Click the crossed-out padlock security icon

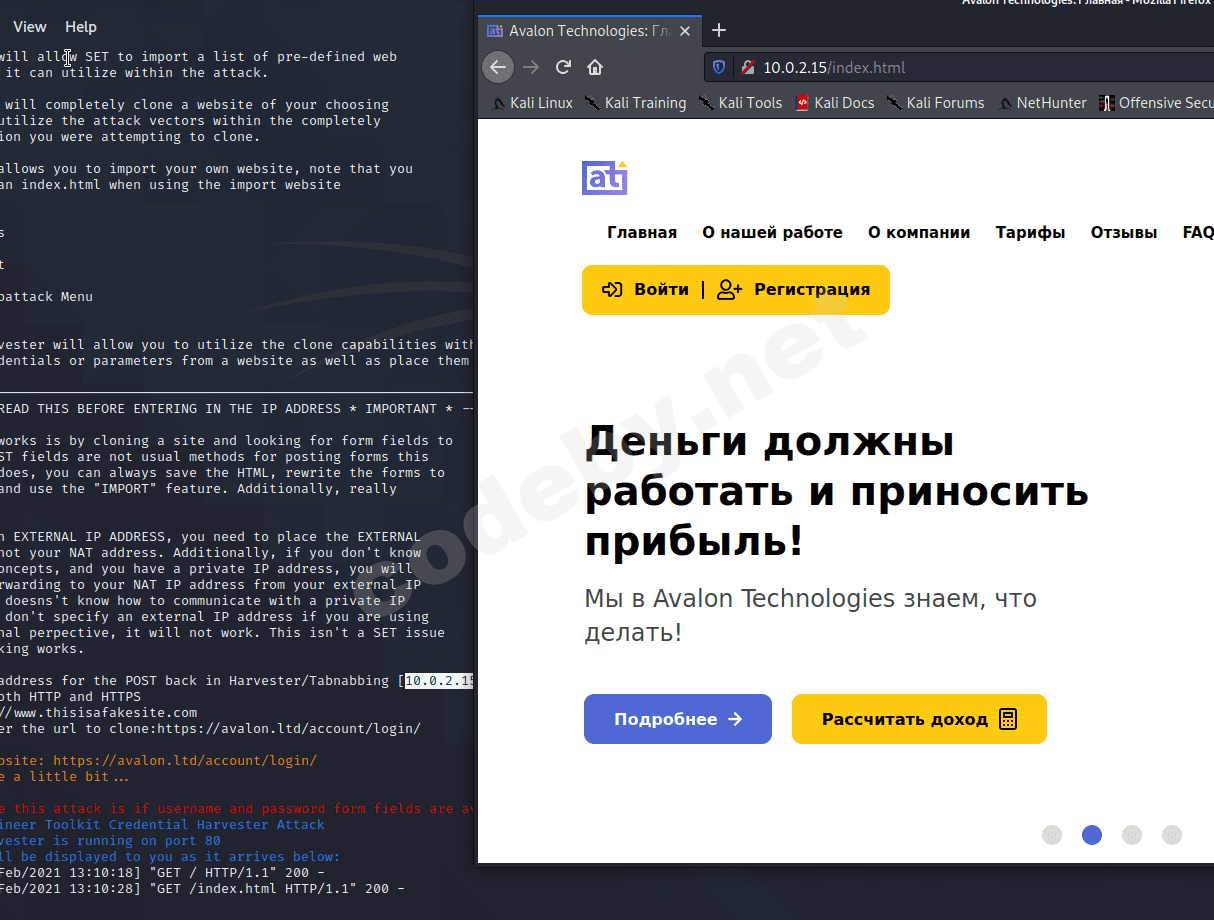point(746,67)
